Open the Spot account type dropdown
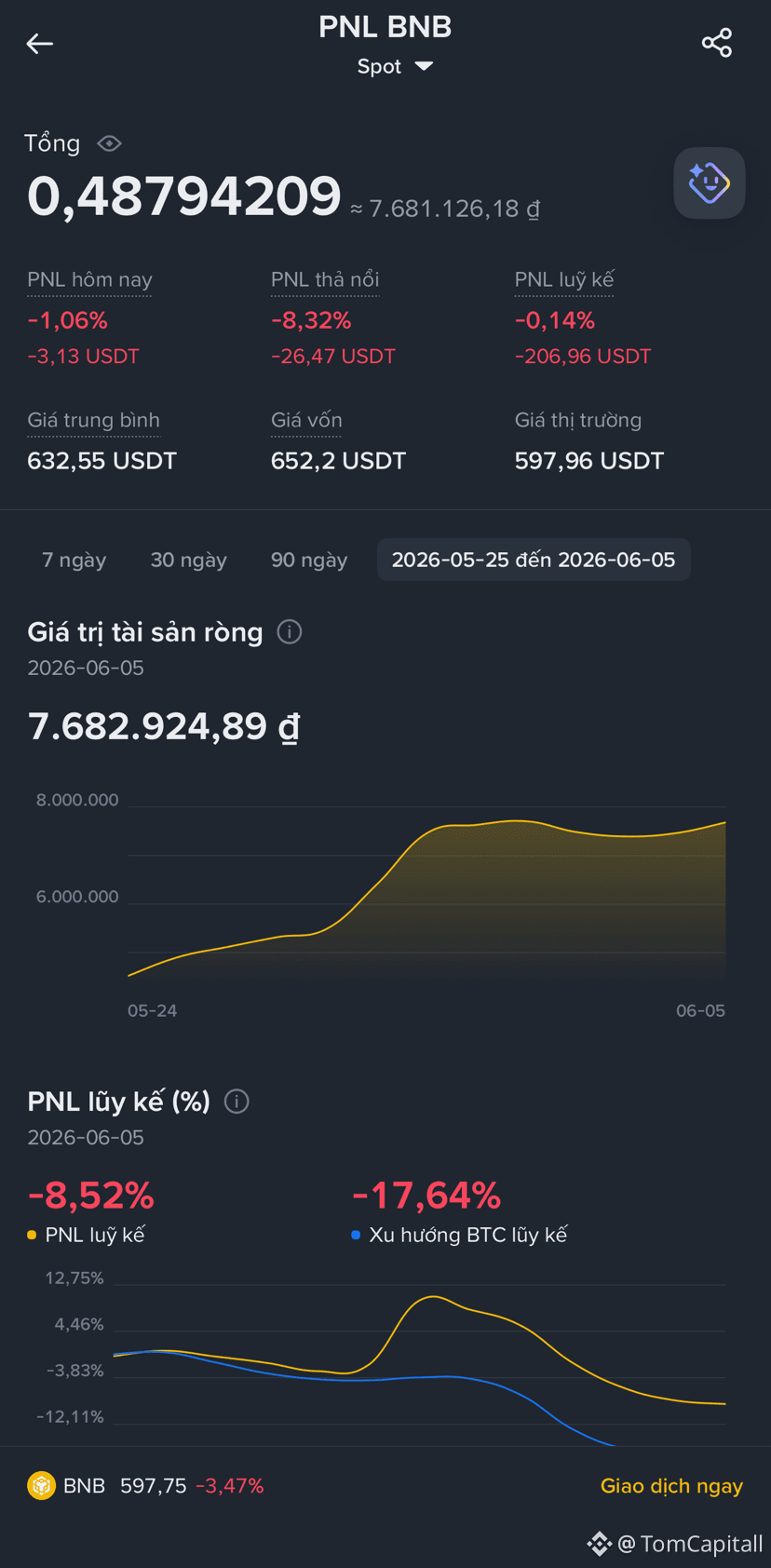Screen dimensions: 771x1568 click(x=396, y=66)
